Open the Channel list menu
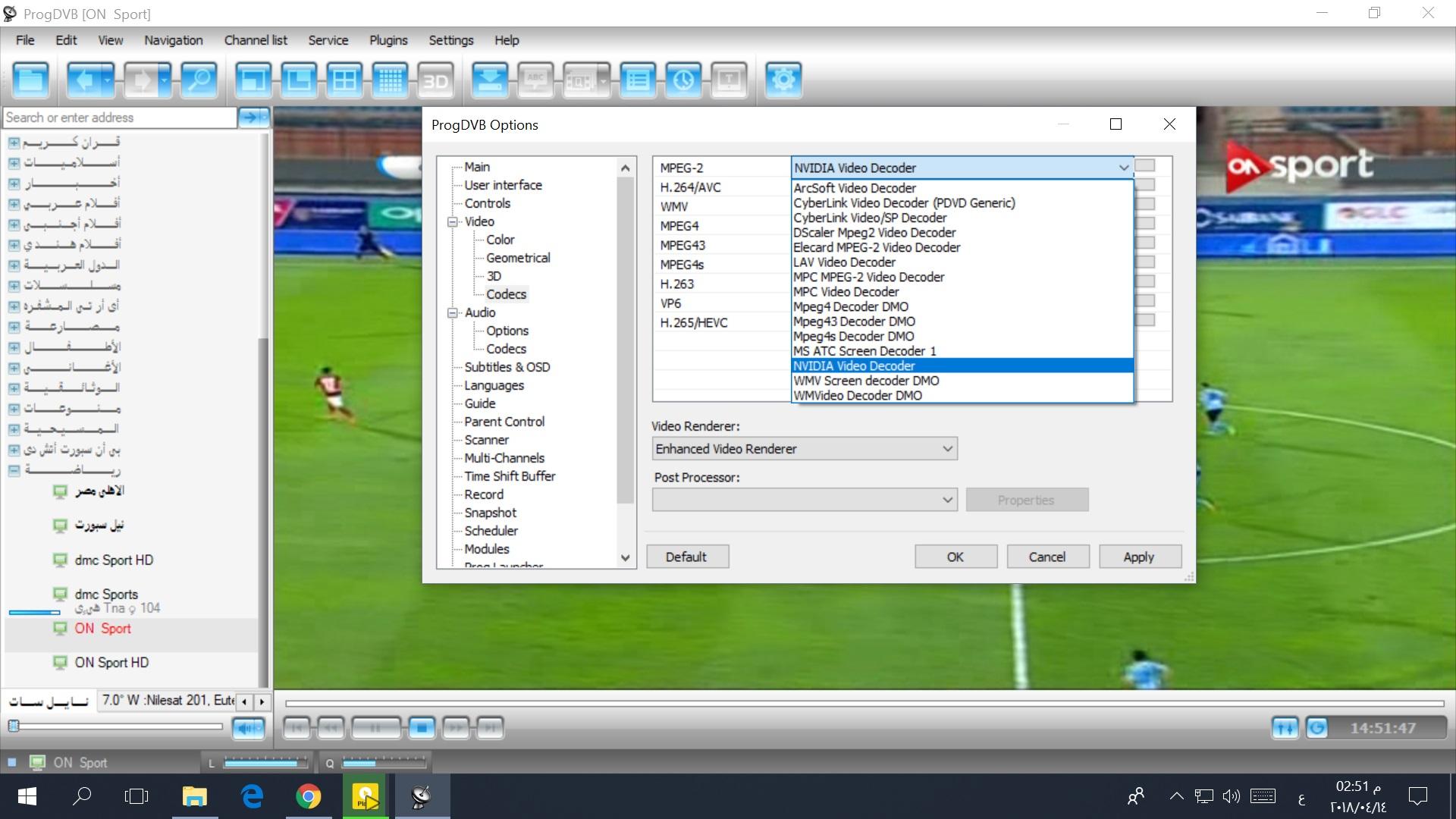Screen dimensions: 1456x819 pyautogui.click(x=256, y=40)
